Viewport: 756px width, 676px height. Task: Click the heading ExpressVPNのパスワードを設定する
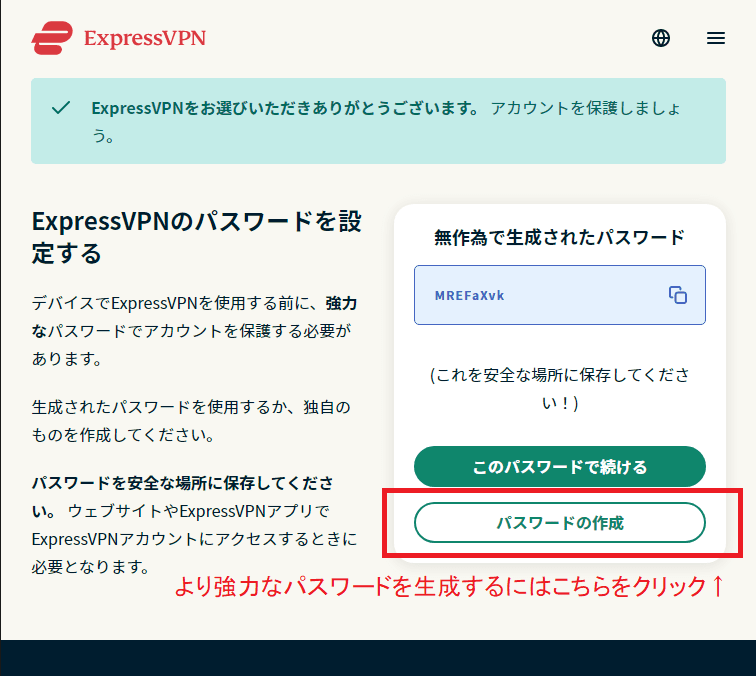click(197, 237)
